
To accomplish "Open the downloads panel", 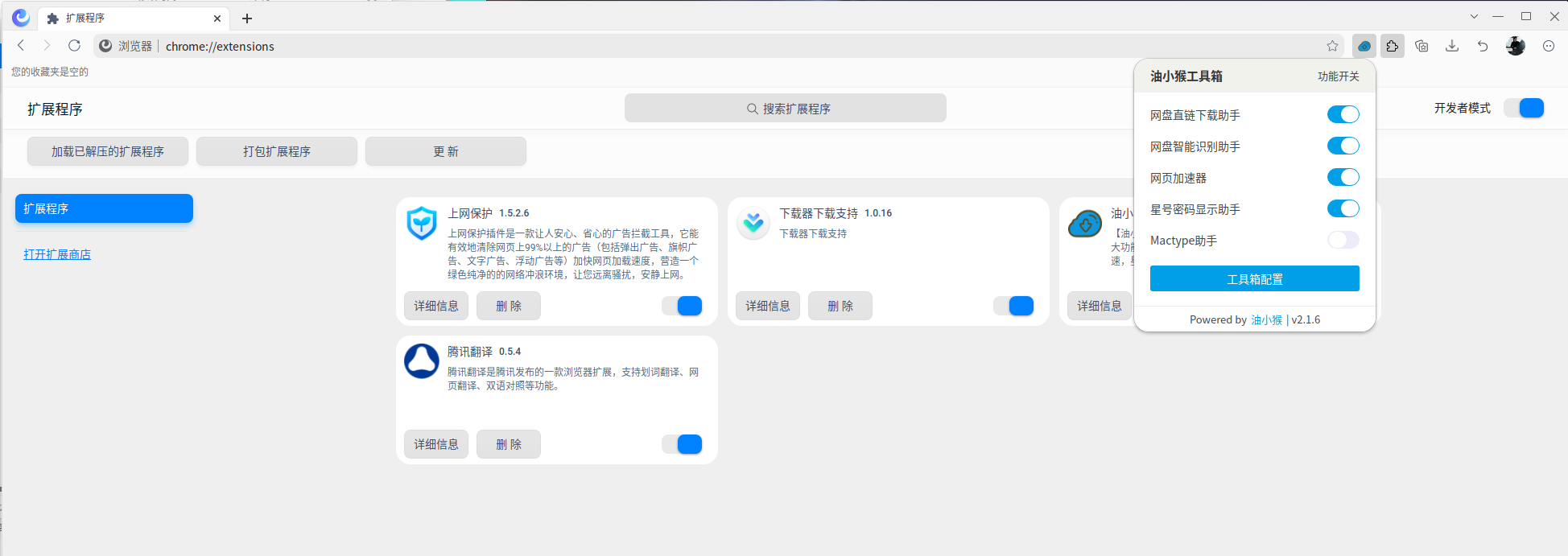I will coord(1452,46).
